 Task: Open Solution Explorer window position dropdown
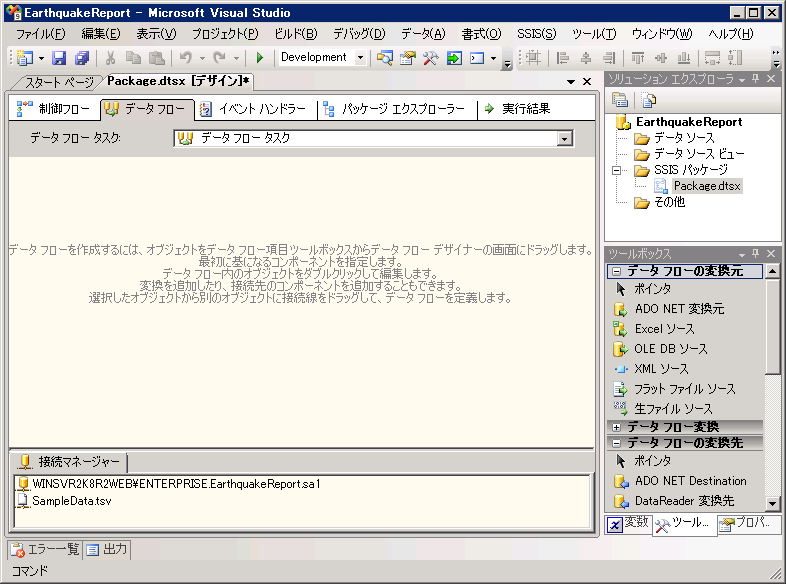click(x=742, y=80)
